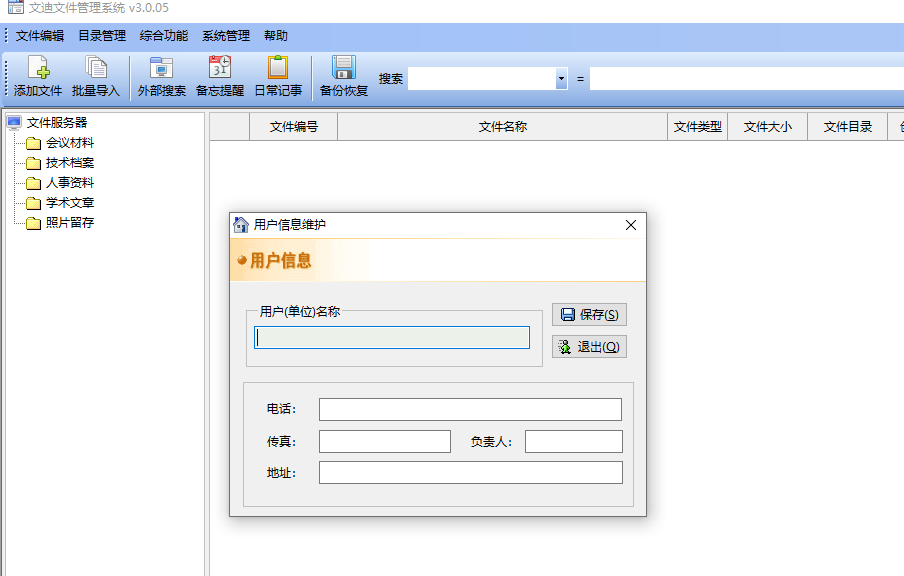Open the 综合功能 menu
904x576 pixels.
[x=164, y=36]
